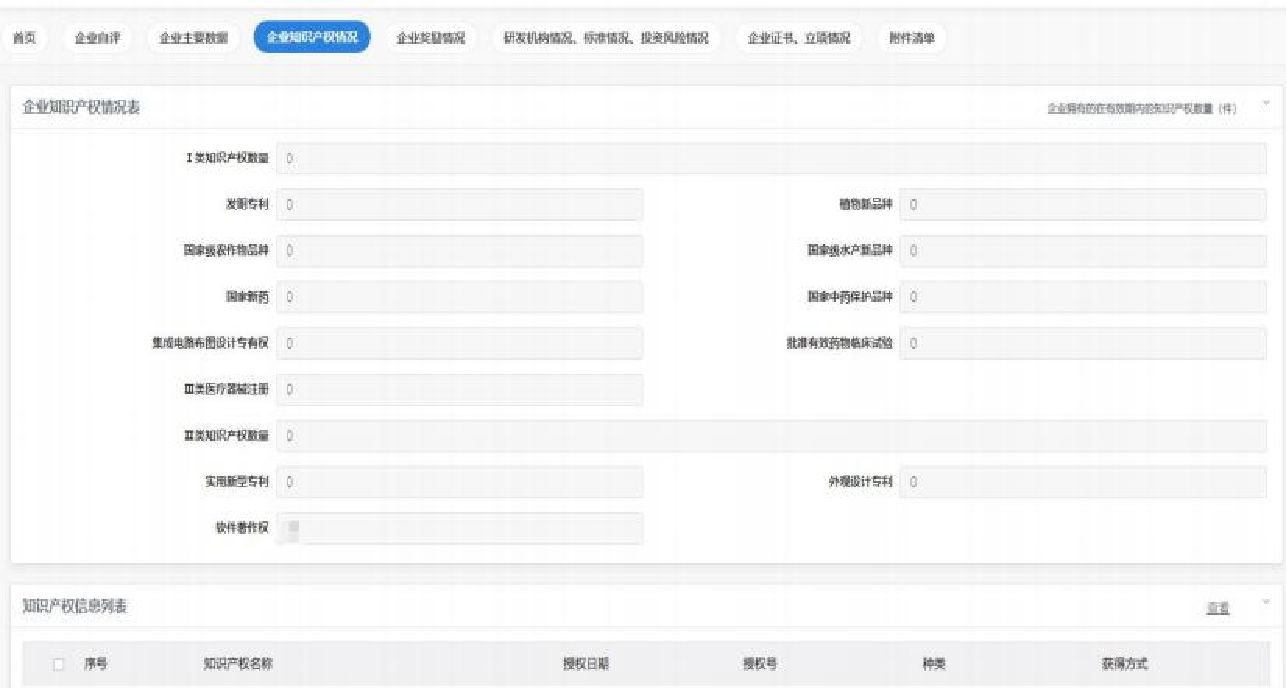Open the 企业奖励情况 tab
Image resolution: width=1287 pixels, height=689 pixels.
click(431, 38)
